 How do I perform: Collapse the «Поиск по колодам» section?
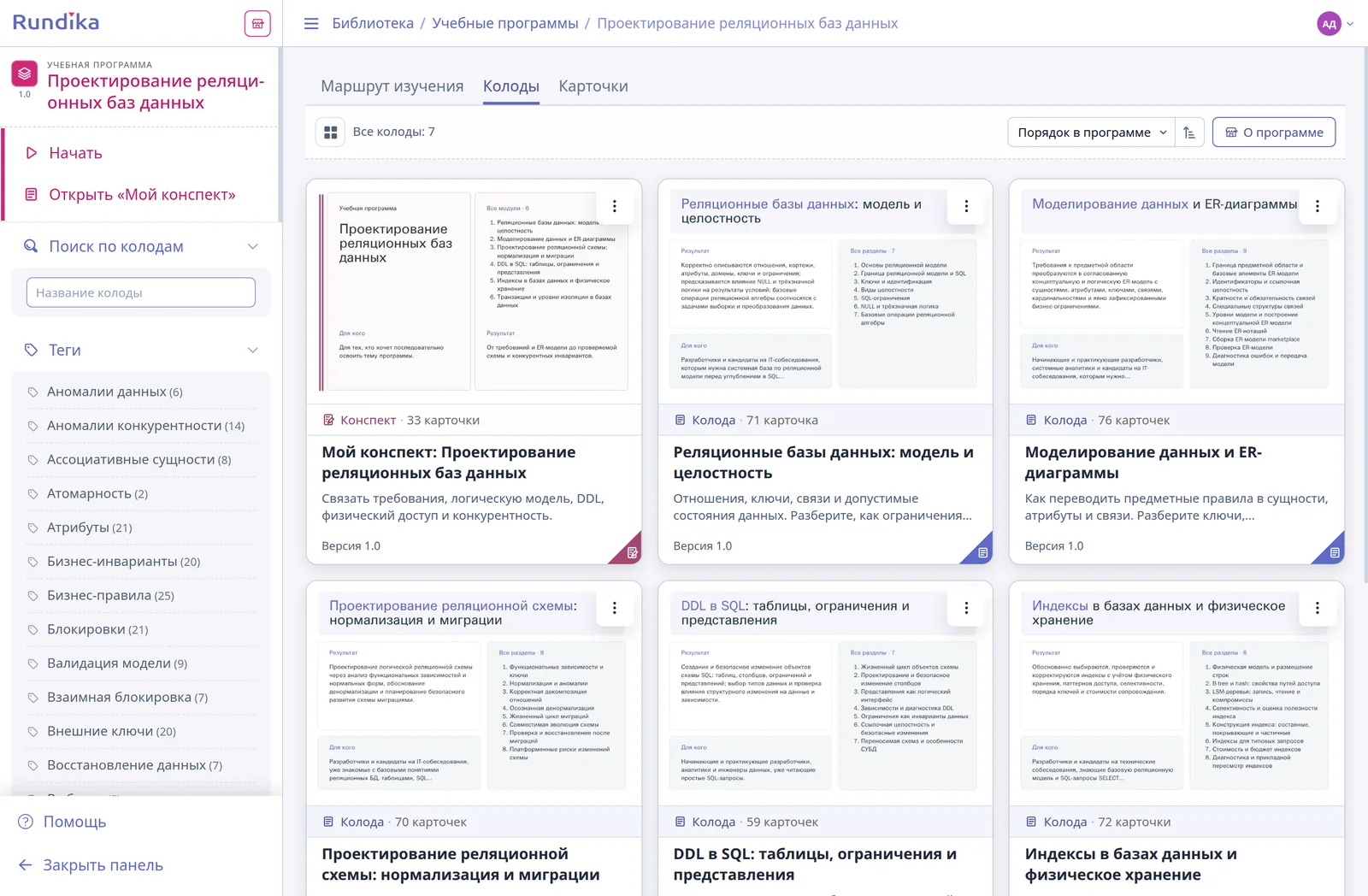253,246
